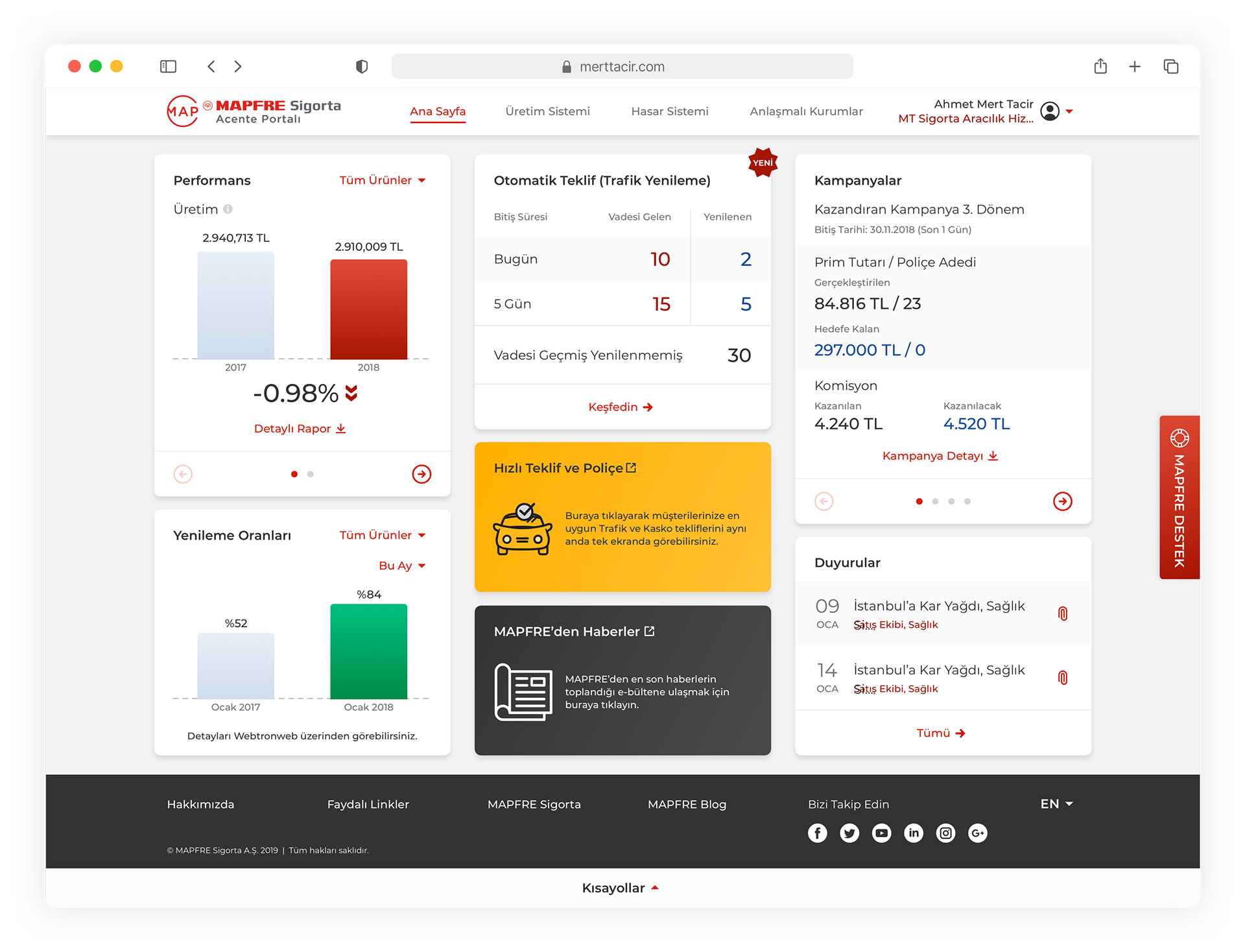Screen dimensions: 1245x952
Task: Switch to Ana Sayfa tab
Action: 438,112
